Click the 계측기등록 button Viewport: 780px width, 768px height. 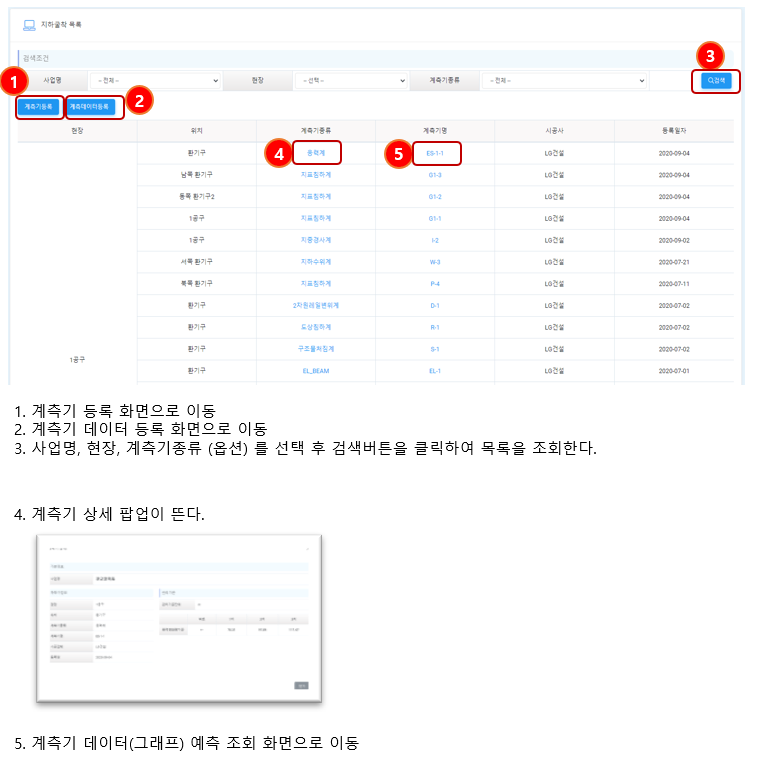(x=39, y=107)
